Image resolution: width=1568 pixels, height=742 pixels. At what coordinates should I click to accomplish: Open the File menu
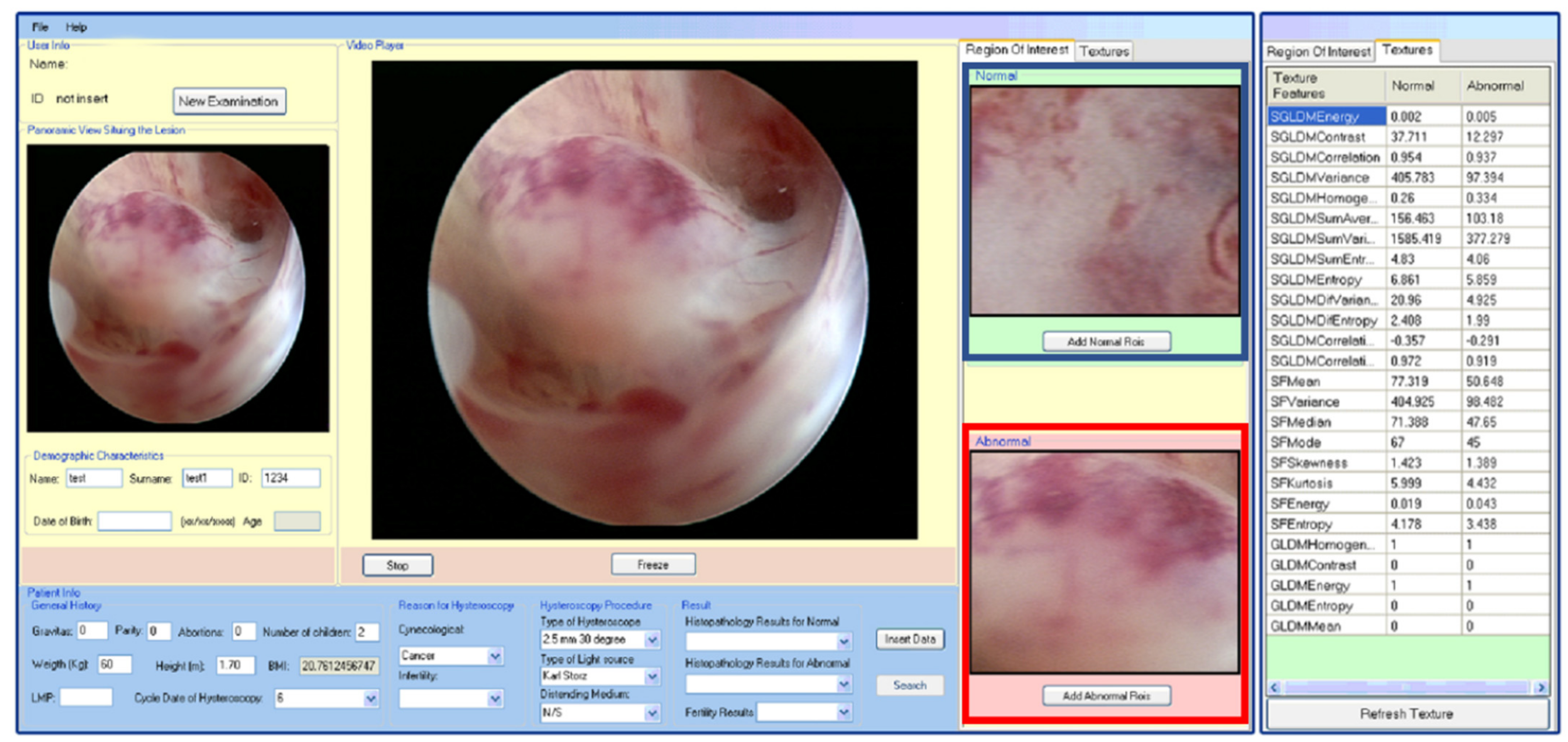pyautogui.click(x=40, y=27)
